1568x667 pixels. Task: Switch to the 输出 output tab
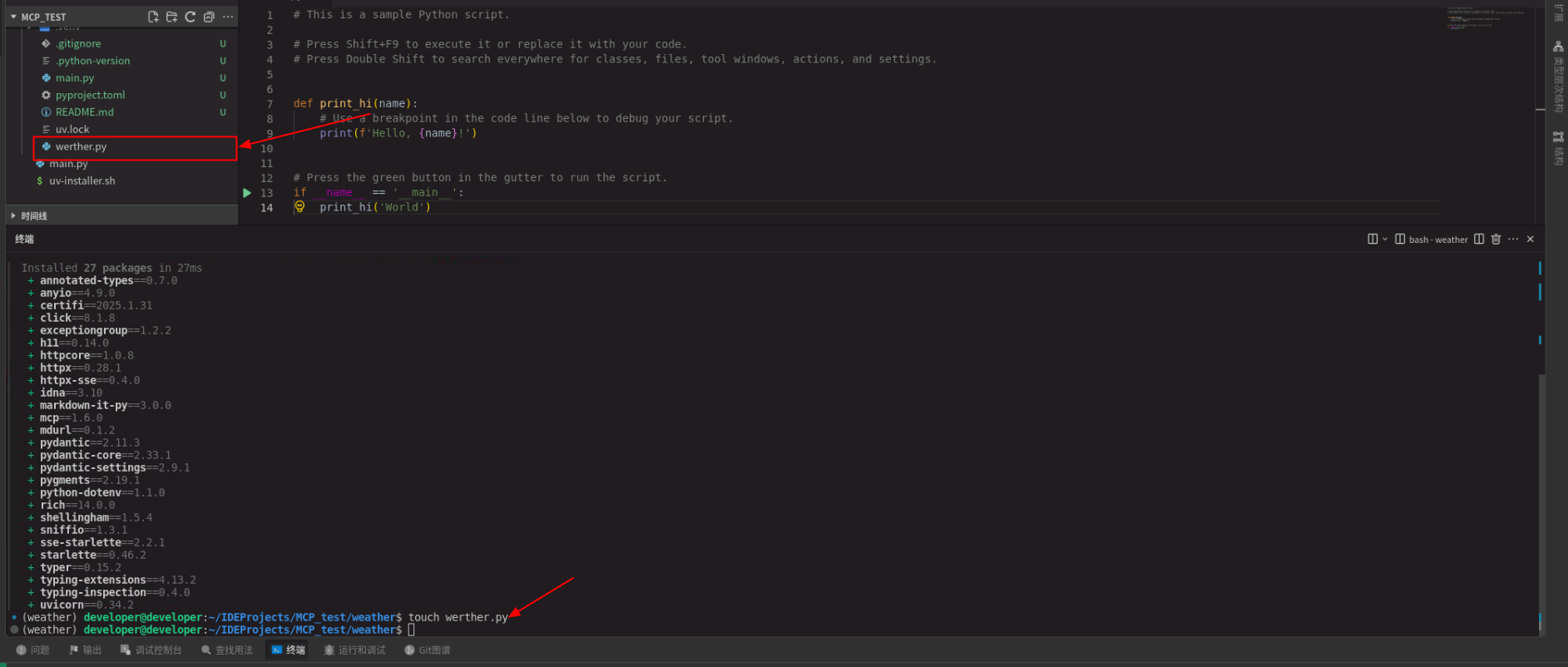pos(85,650)
